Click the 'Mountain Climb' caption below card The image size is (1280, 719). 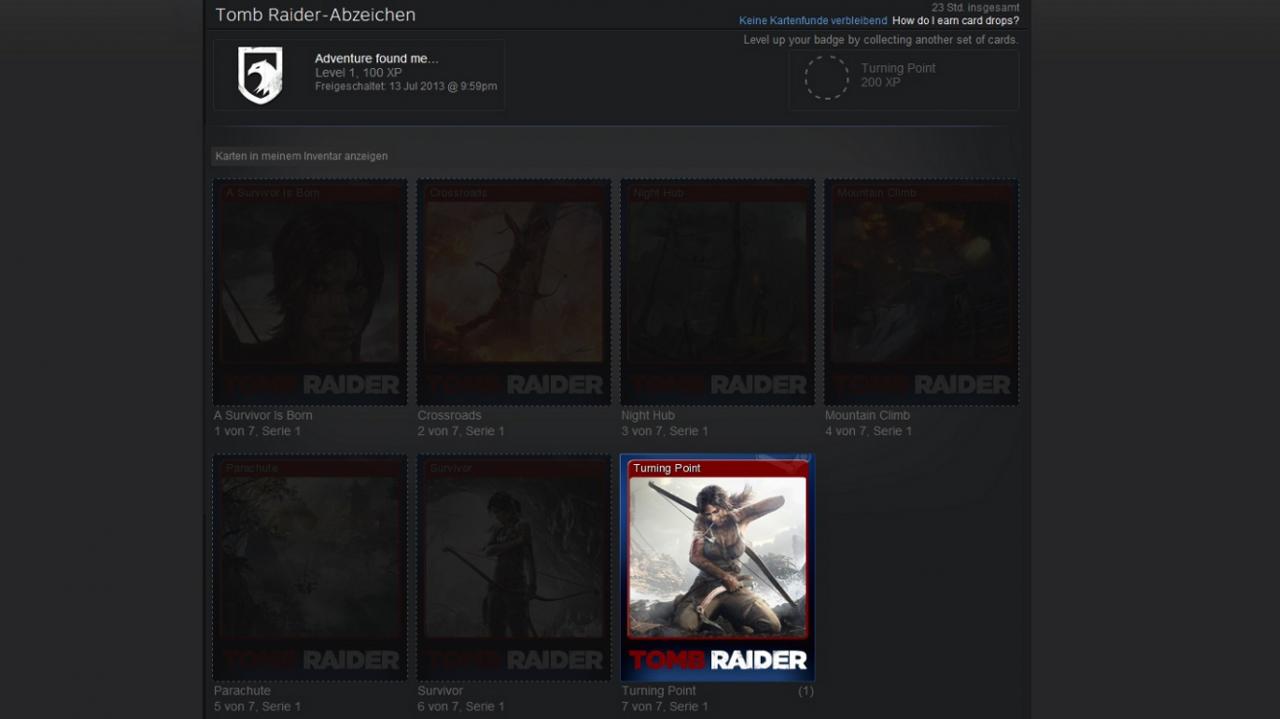867,415
